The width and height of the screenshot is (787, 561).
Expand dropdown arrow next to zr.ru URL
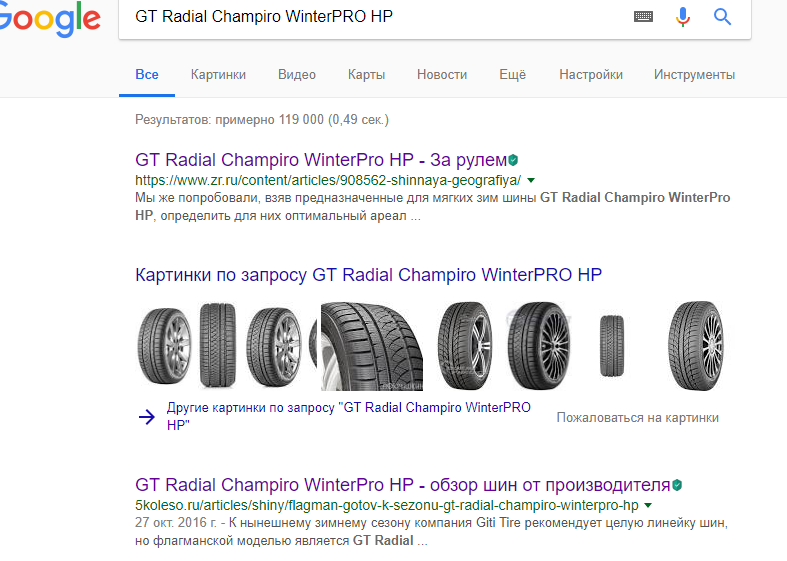[x=531, y=181]
